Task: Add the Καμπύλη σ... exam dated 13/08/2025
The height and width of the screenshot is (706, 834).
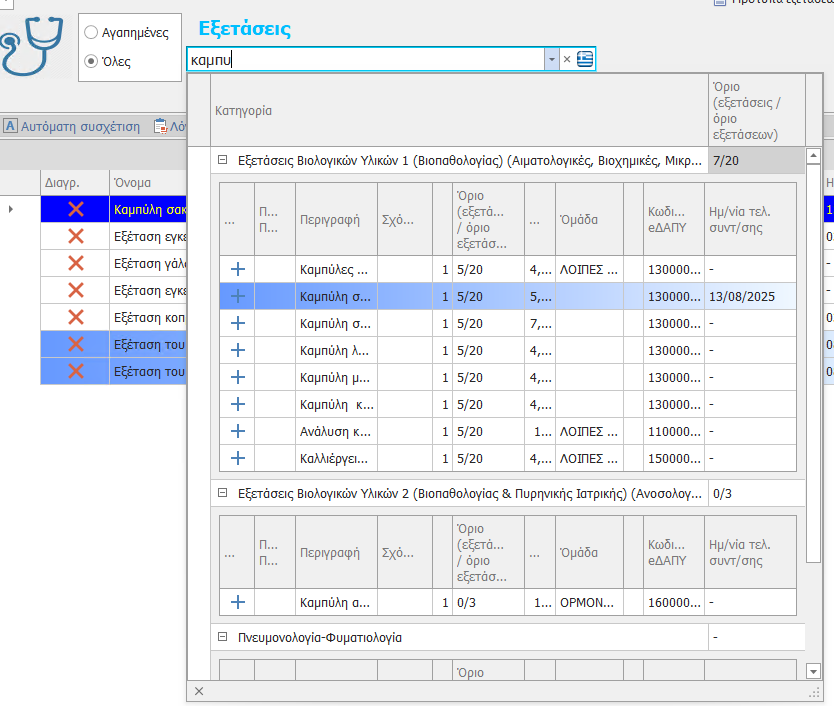Action: (238, 296)
